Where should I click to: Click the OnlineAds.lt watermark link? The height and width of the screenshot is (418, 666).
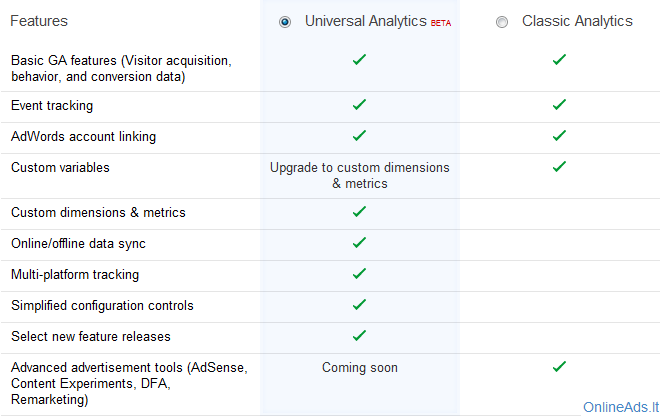click(621, 407)
